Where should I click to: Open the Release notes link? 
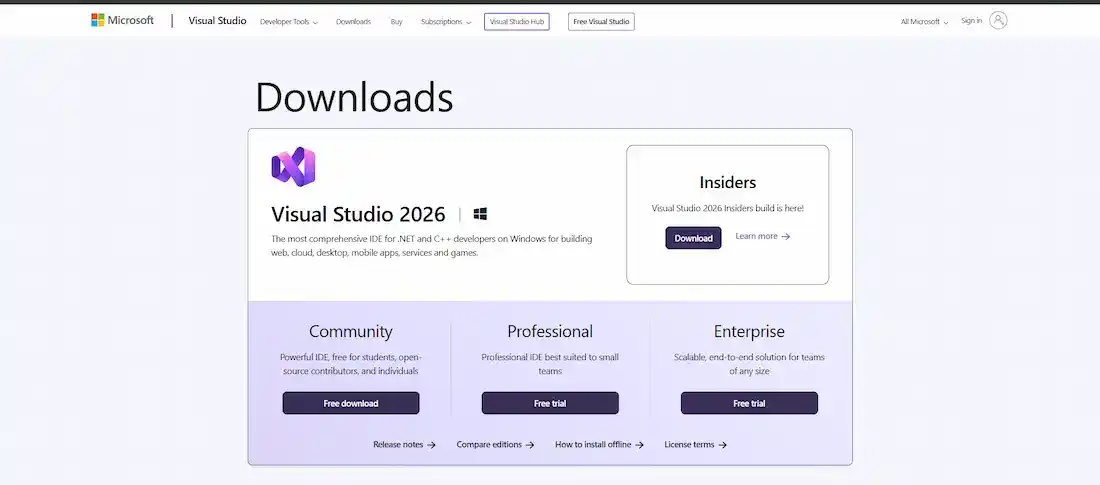(404, 444)
